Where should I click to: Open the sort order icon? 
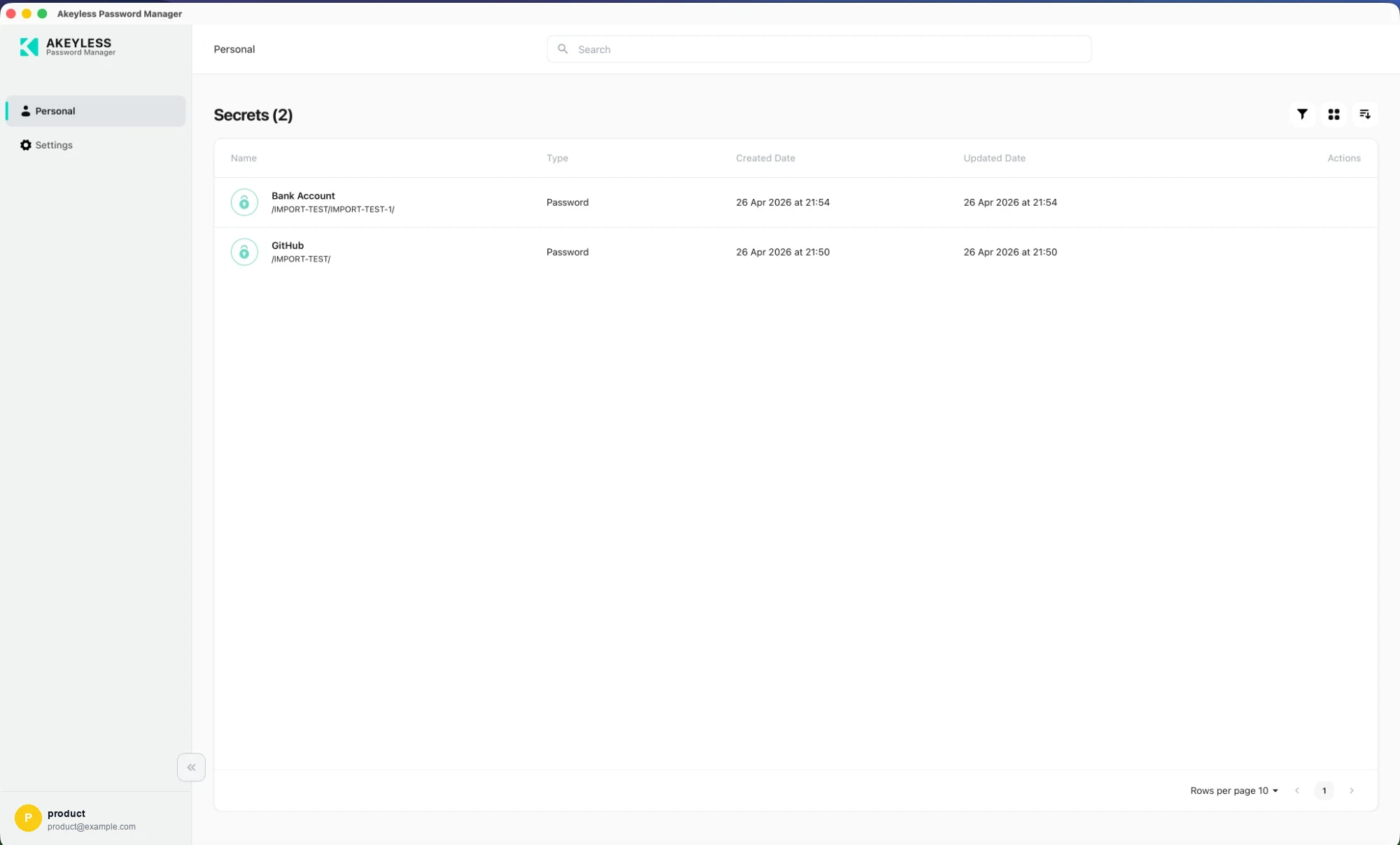1365,114
